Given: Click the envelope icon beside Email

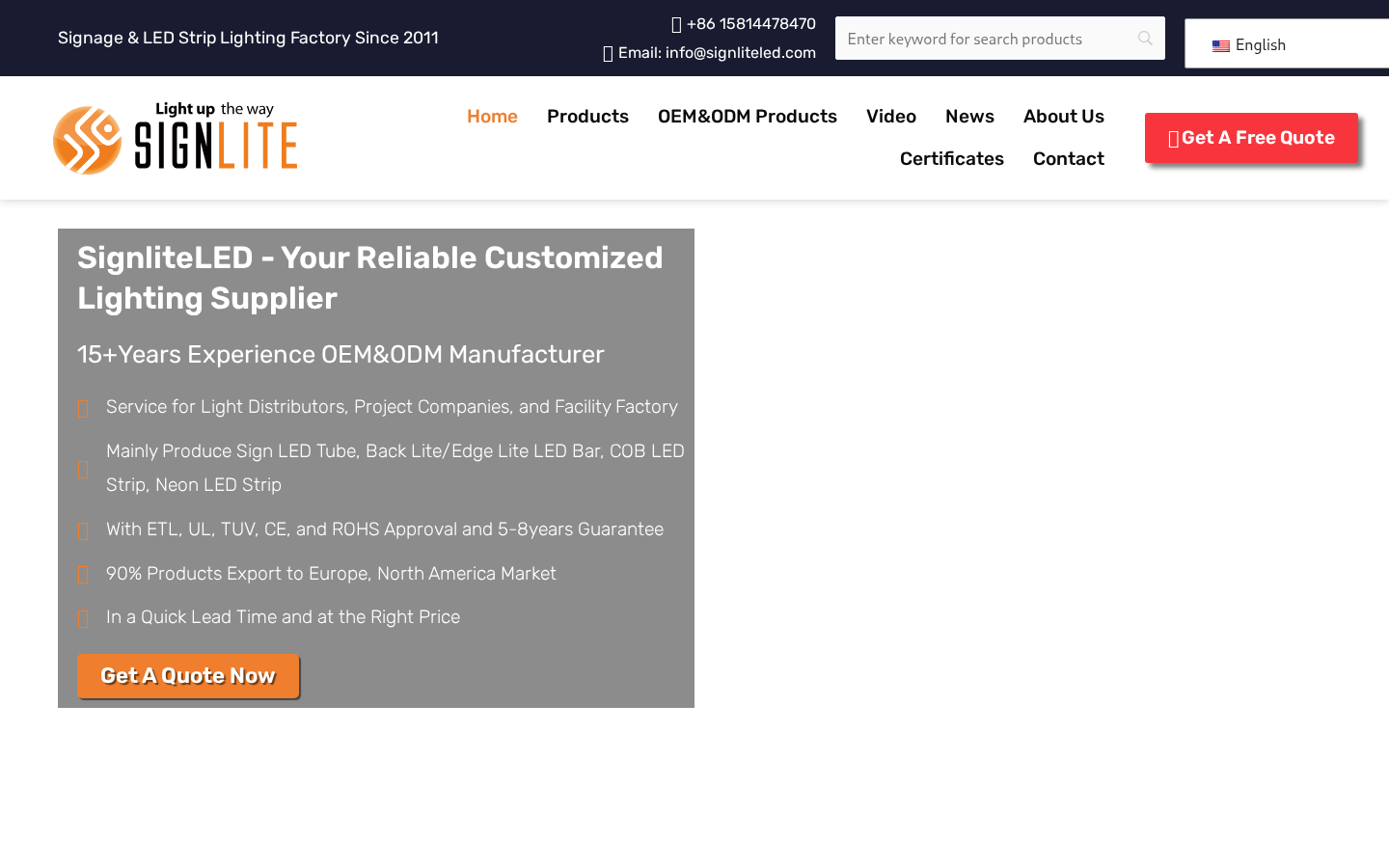Looking at the screenshot, I should (608, 54).
